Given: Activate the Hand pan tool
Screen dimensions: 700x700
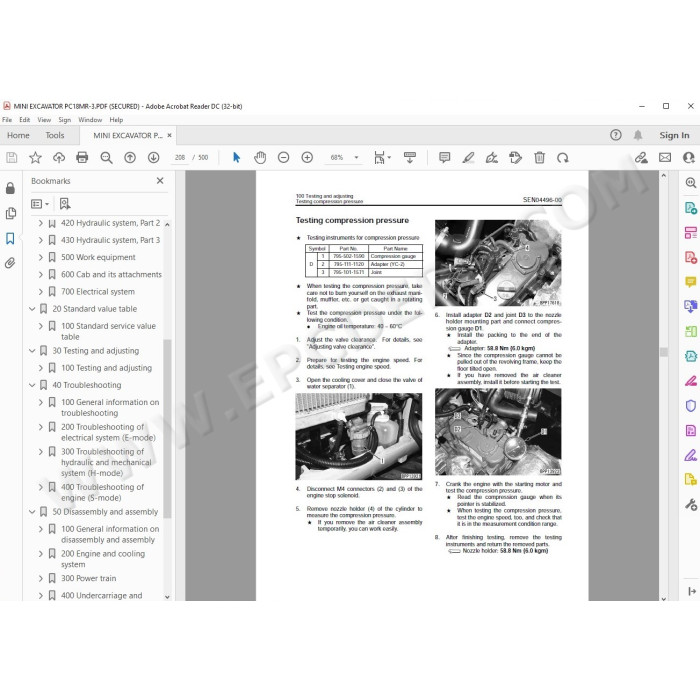Looking at the screenshot, I should pyautogui.click(x=260, y=158).
